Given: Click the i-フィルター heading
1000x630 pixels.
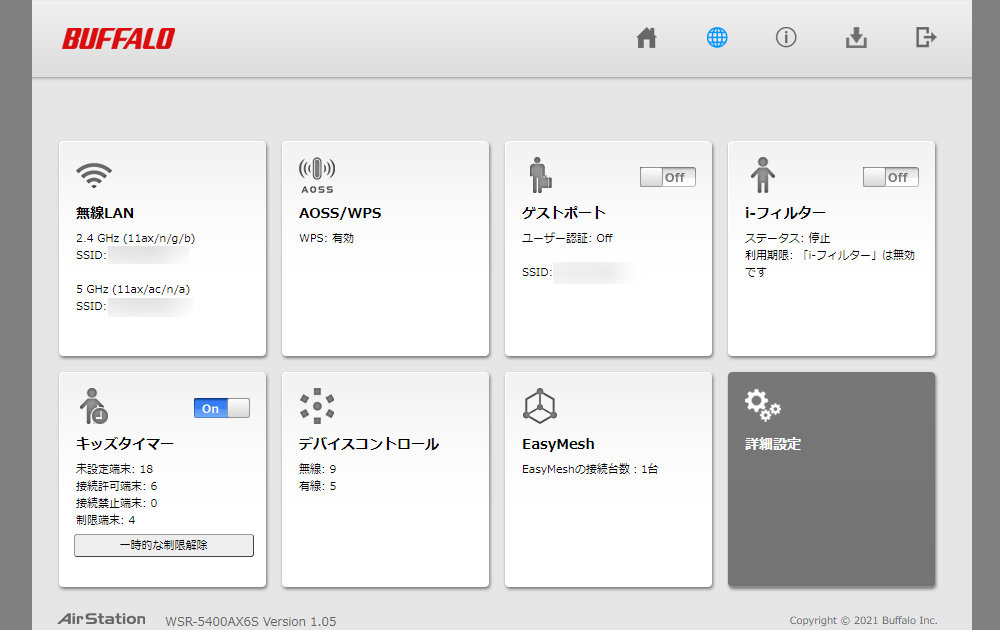Looking at the screenshot, I should (x=785, y=213).
